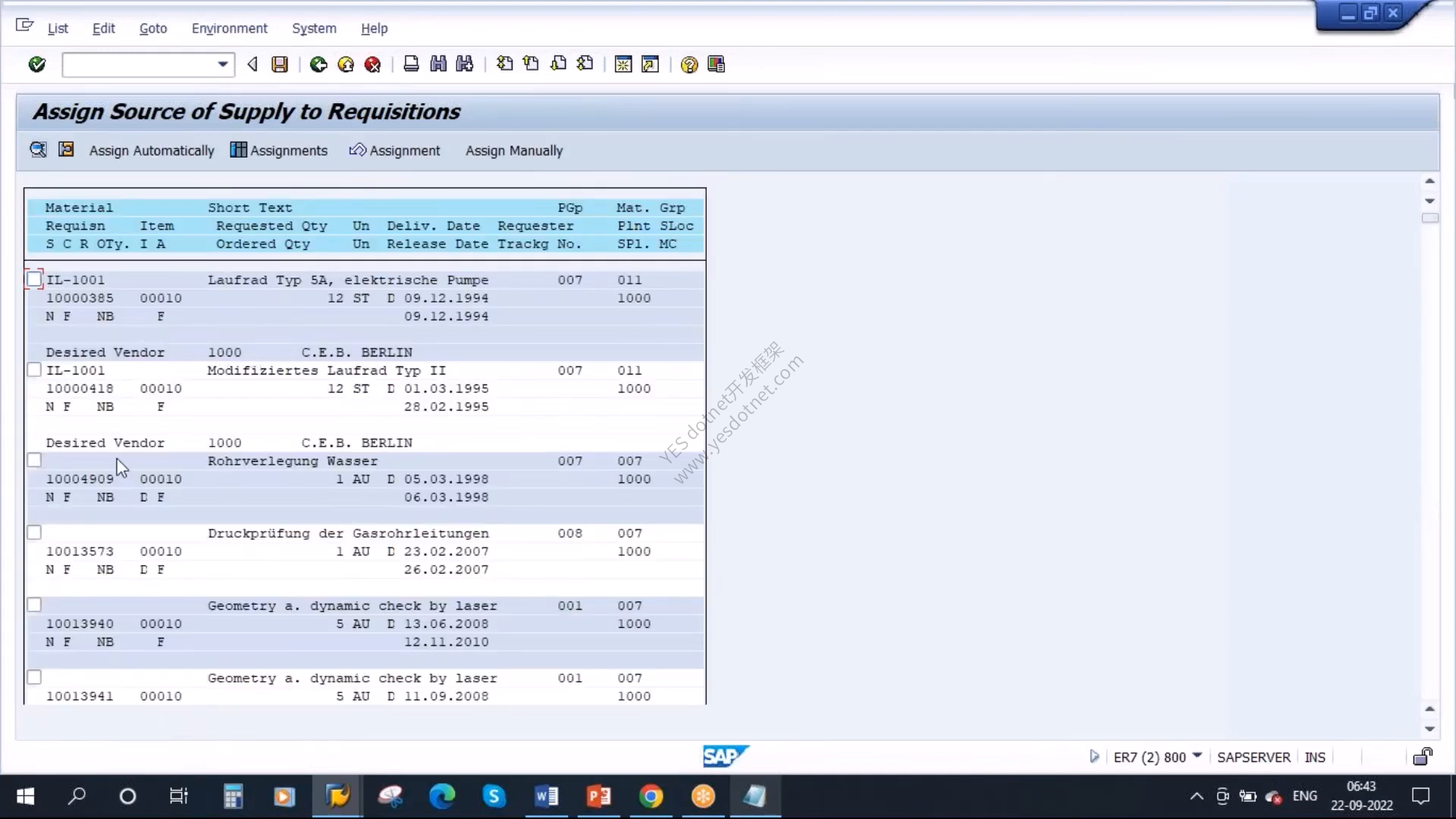Click the Print icon in toolbar
The width and height of the screenshot is (1456, 819).
click(x=411, y=64)
